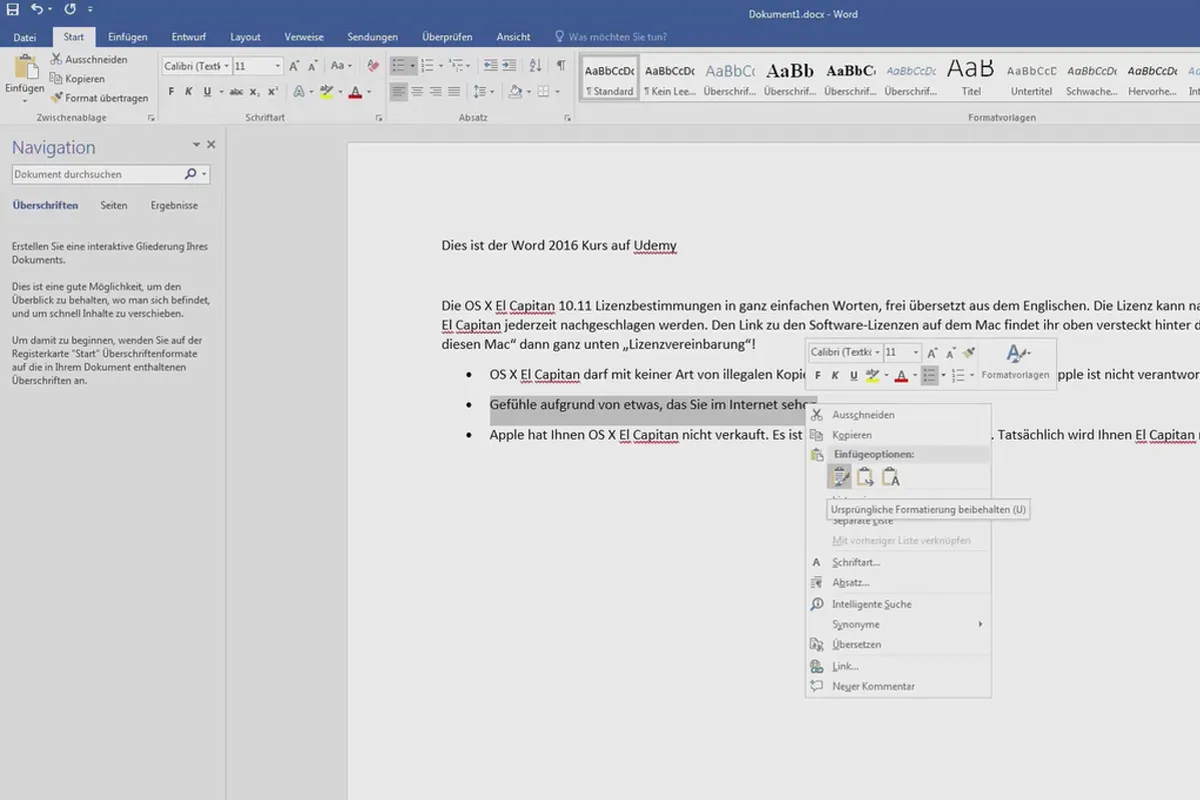This screenshot has height=800, width=1200.
Task: Click the save icon in the title bar
Action: [x=13, y=10]
